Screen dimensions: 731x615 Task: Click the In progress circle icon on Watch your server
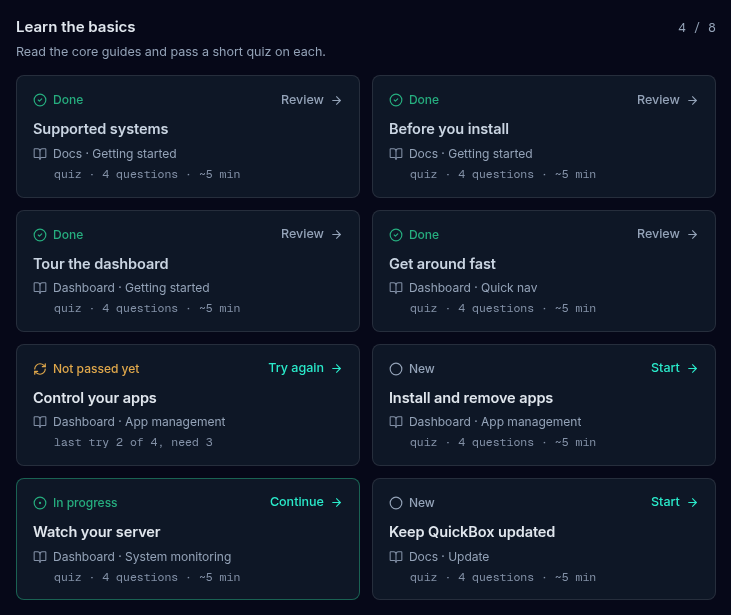[x=40, y=503]
